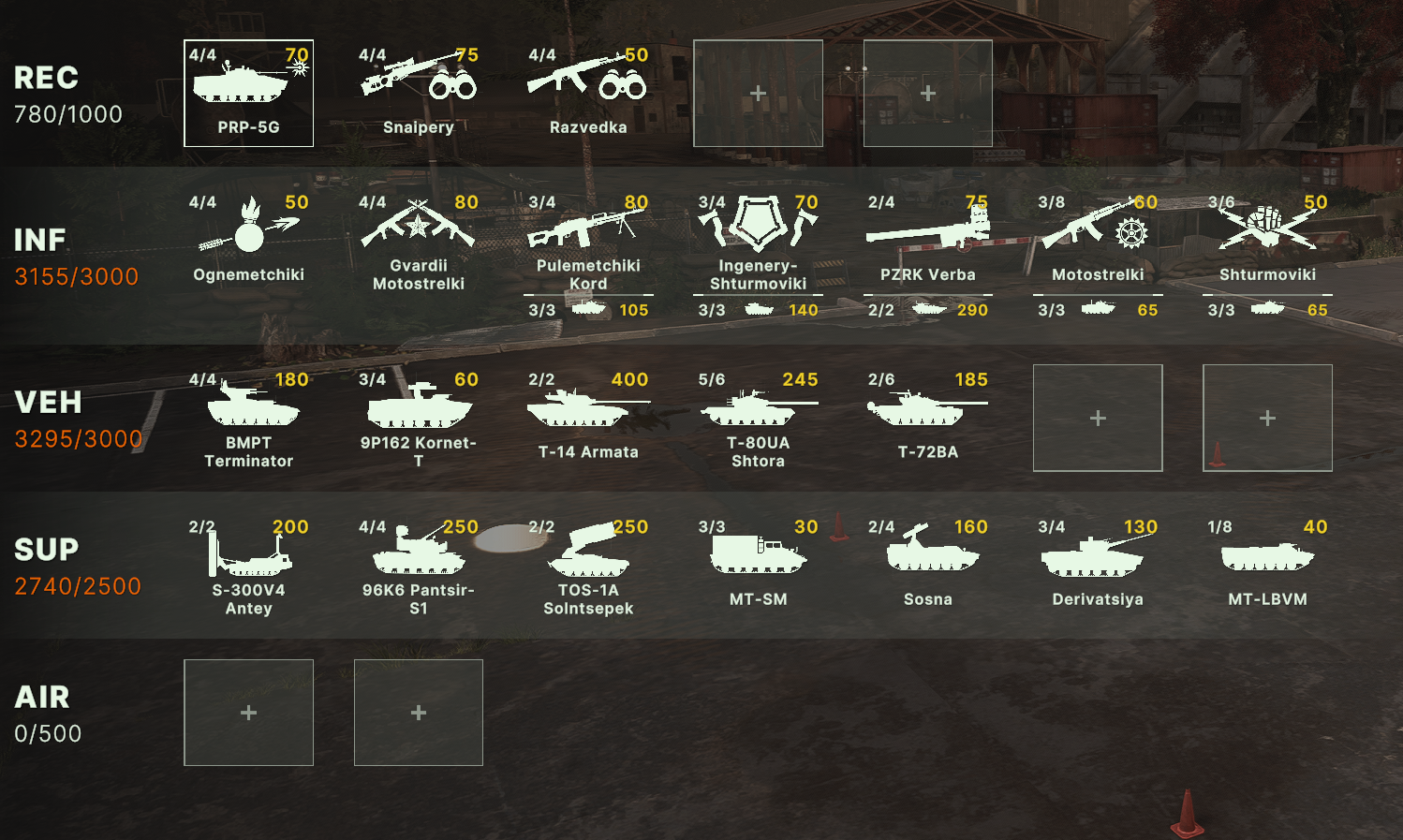Select the BMPT Terminator vehicle card
1403x840 pixels.
coord(248,418)
